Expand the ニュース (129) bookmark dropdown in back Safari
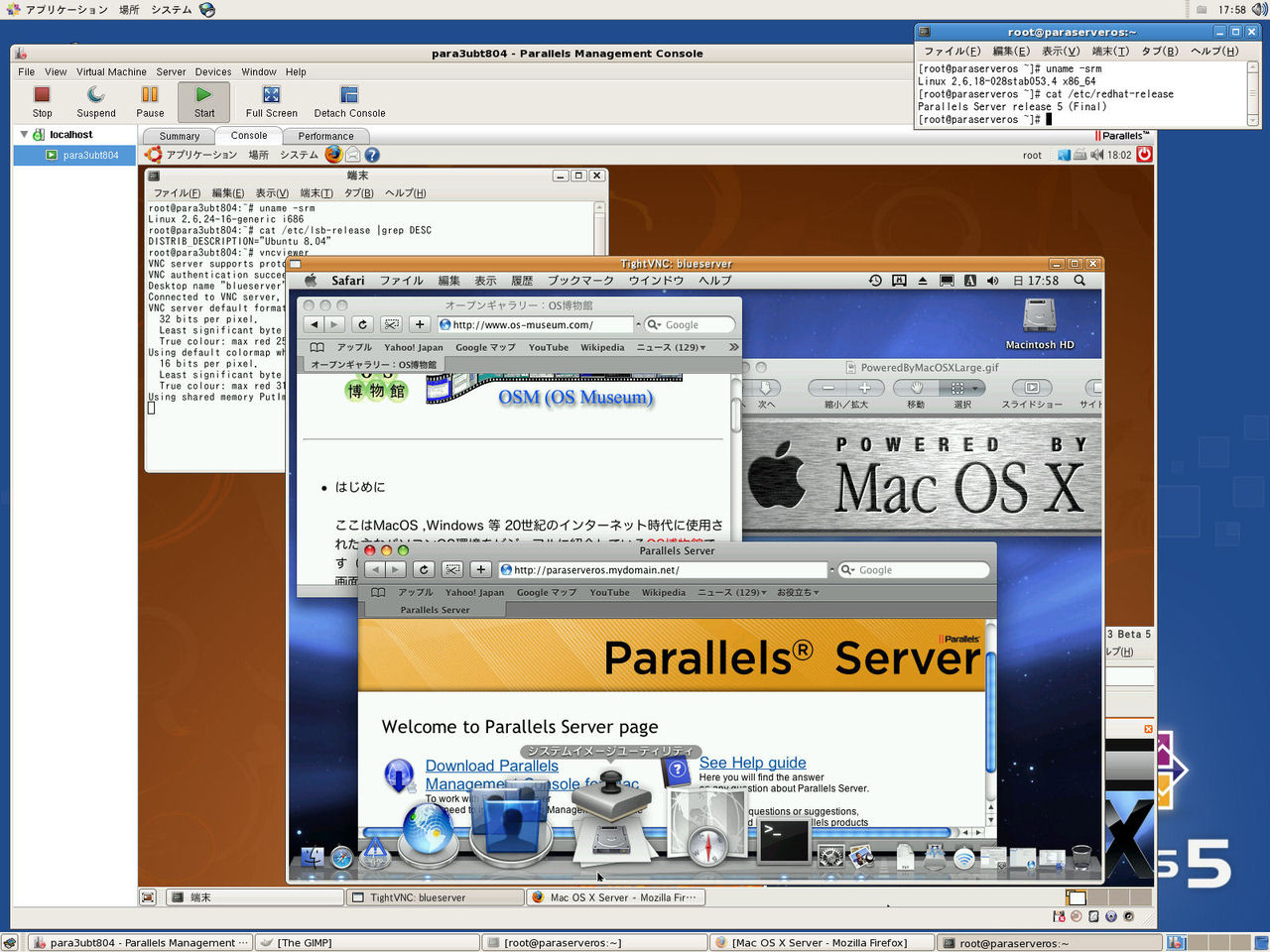This screenshot has height=952, width=1270. 671,347
